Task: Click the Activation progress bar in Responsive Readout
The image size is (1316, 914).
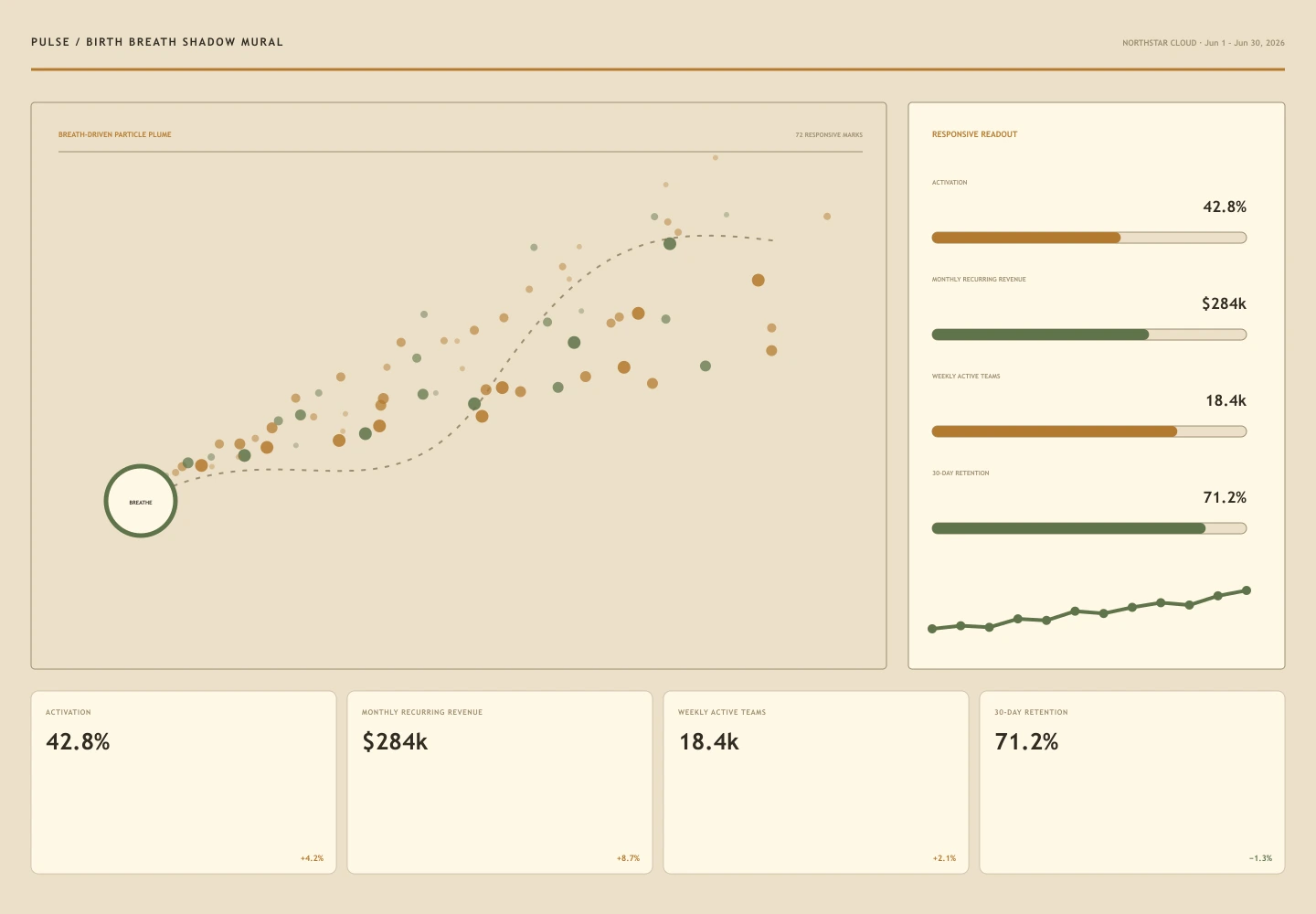Action: [x=1089, y=238]
